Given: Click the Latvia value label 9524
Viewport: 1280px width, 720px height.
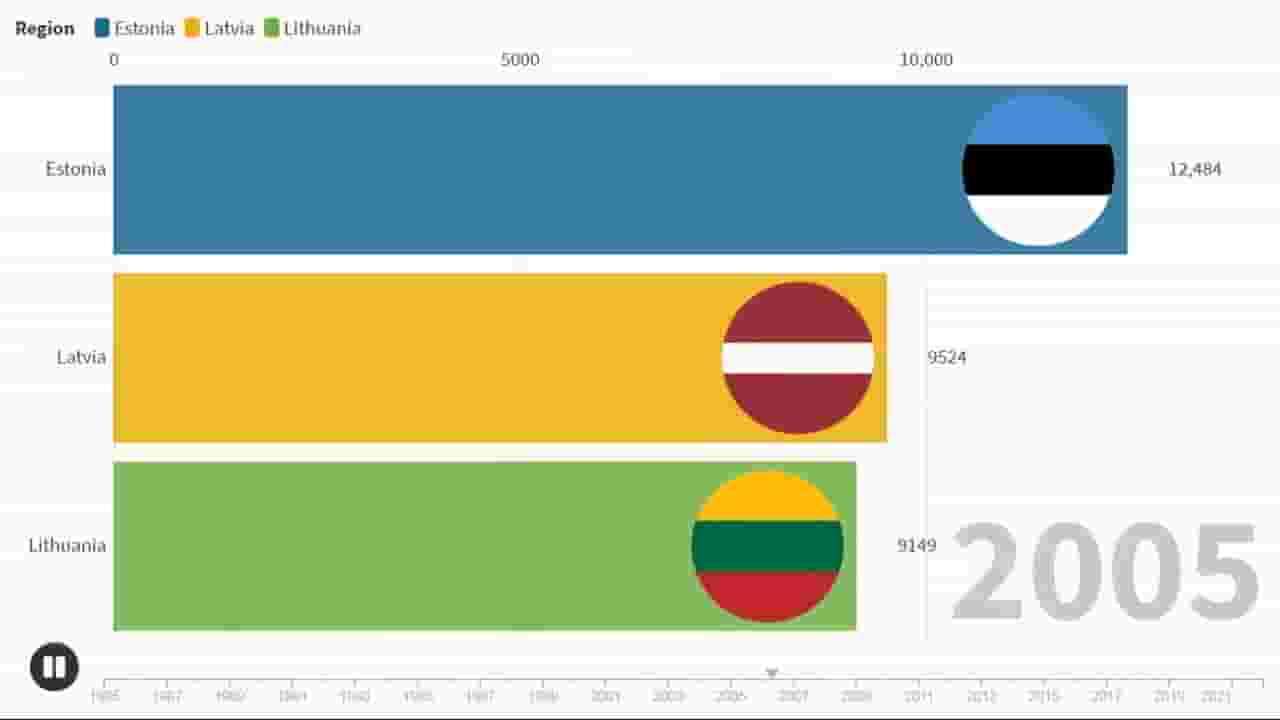Looking at the screenshot, I should (x=947, y=358).
